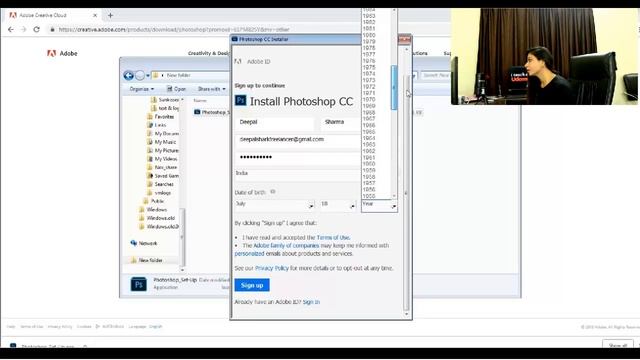The width and height of the screenshot is (640, 360).
Task: Select Saved Games folder in Explorer tree
Action: pyautogui.click(x=163, y=176)
